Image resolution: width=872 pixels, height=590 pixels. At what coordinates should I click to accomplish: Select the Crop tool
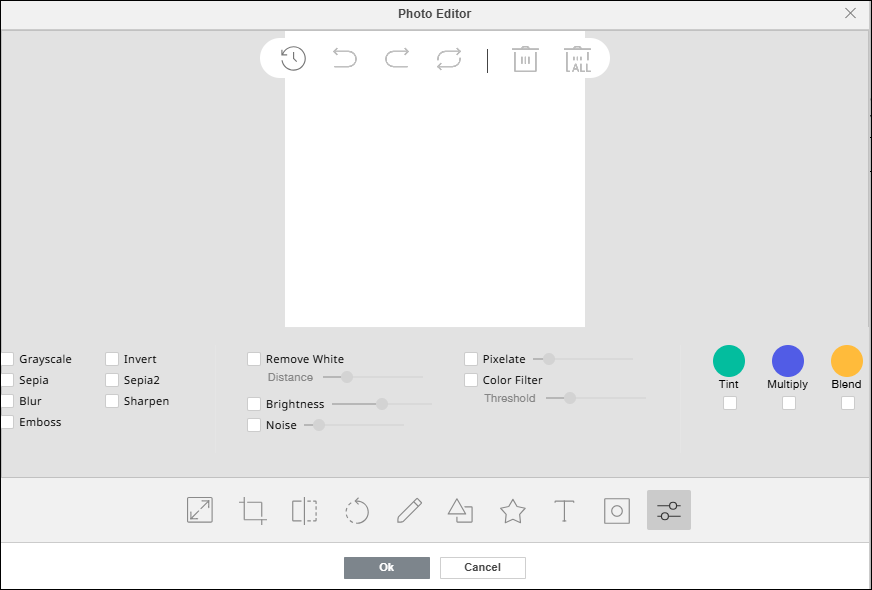[253, 510]
